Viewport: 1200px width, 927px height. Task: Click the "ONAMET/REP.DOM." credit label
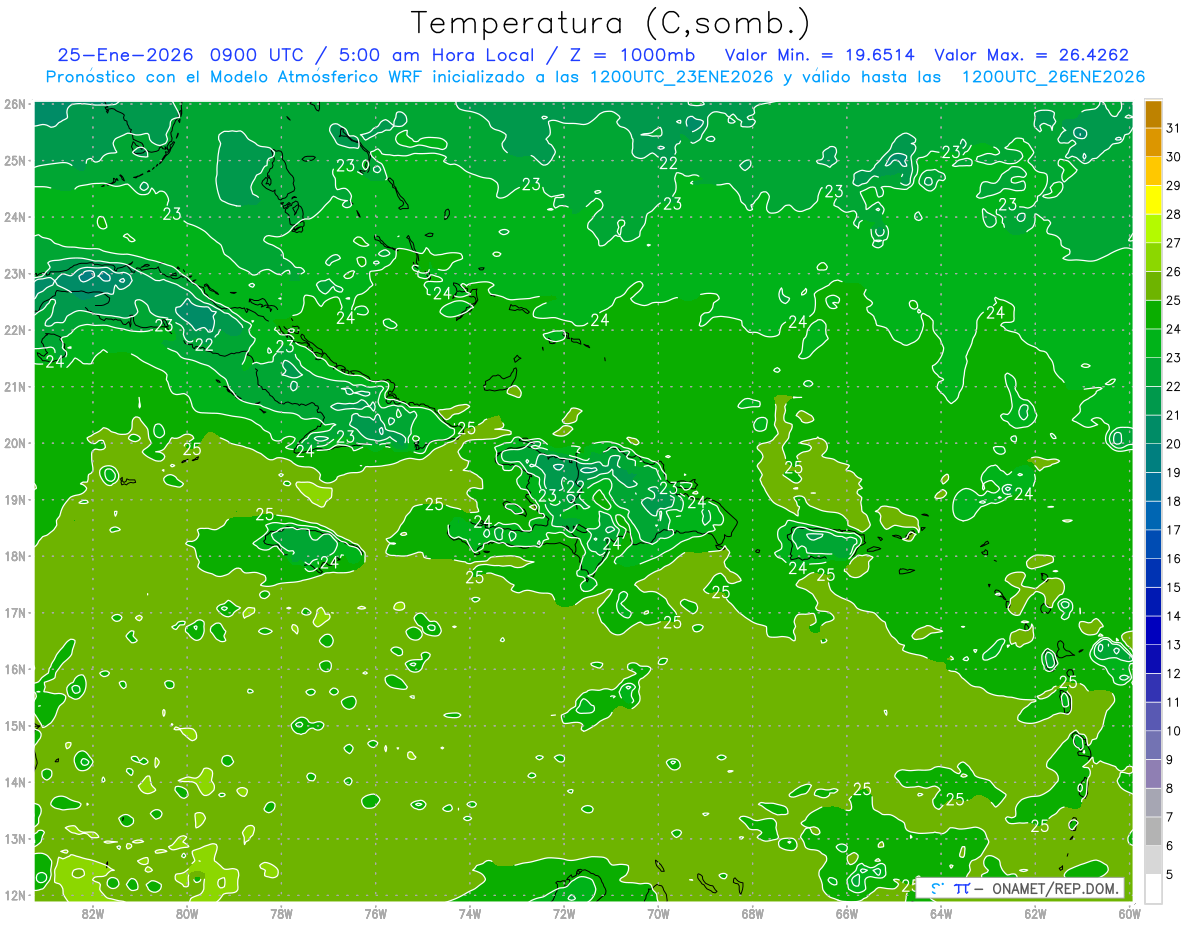[1054, 888]
